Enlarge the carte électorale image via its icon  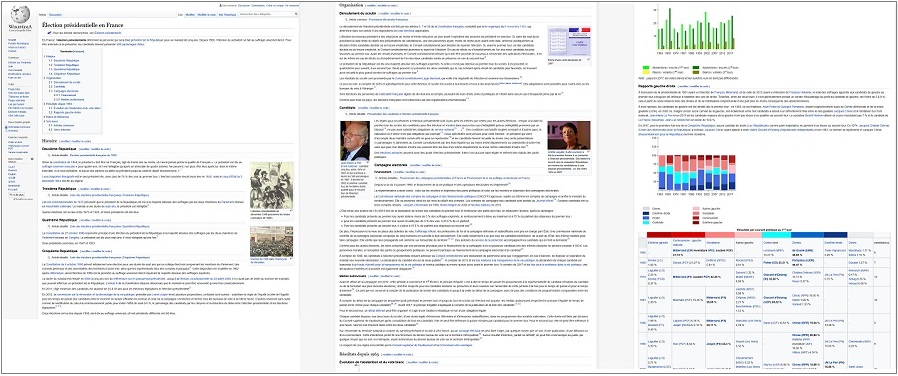coord(588,60)
